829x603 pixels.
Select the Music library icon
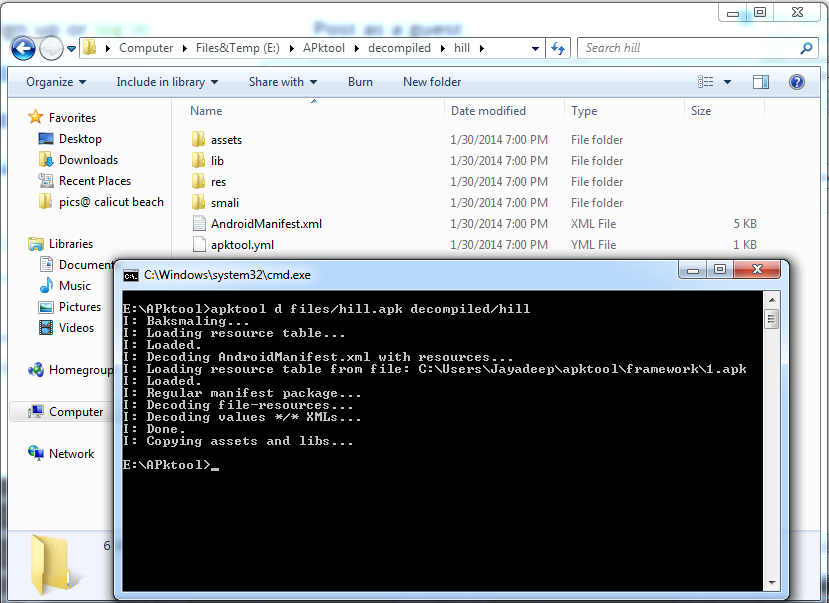tap(47, 285)
